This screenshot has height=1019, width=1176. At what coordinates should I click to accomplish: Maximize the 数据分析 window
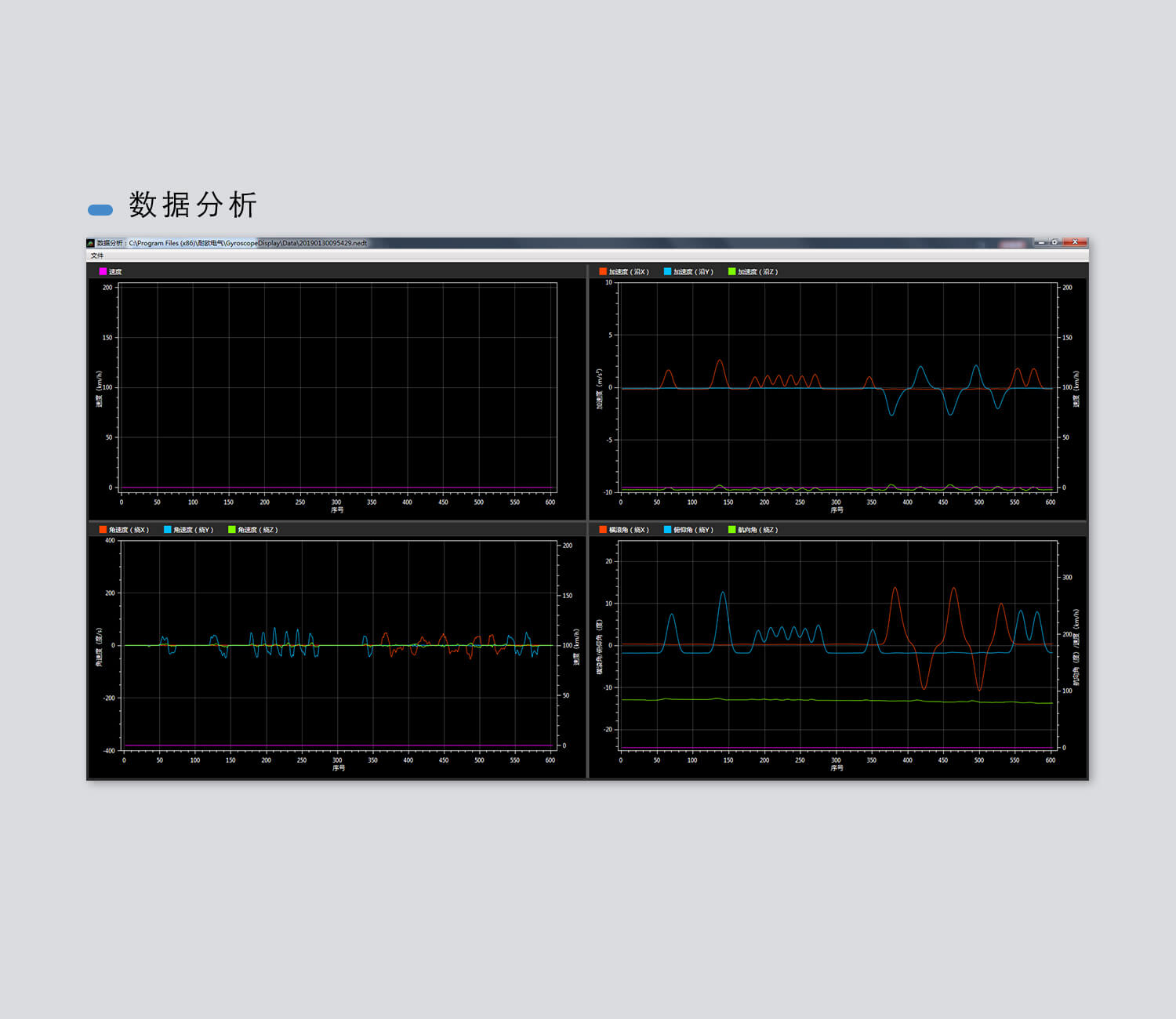click(1055, 242)
